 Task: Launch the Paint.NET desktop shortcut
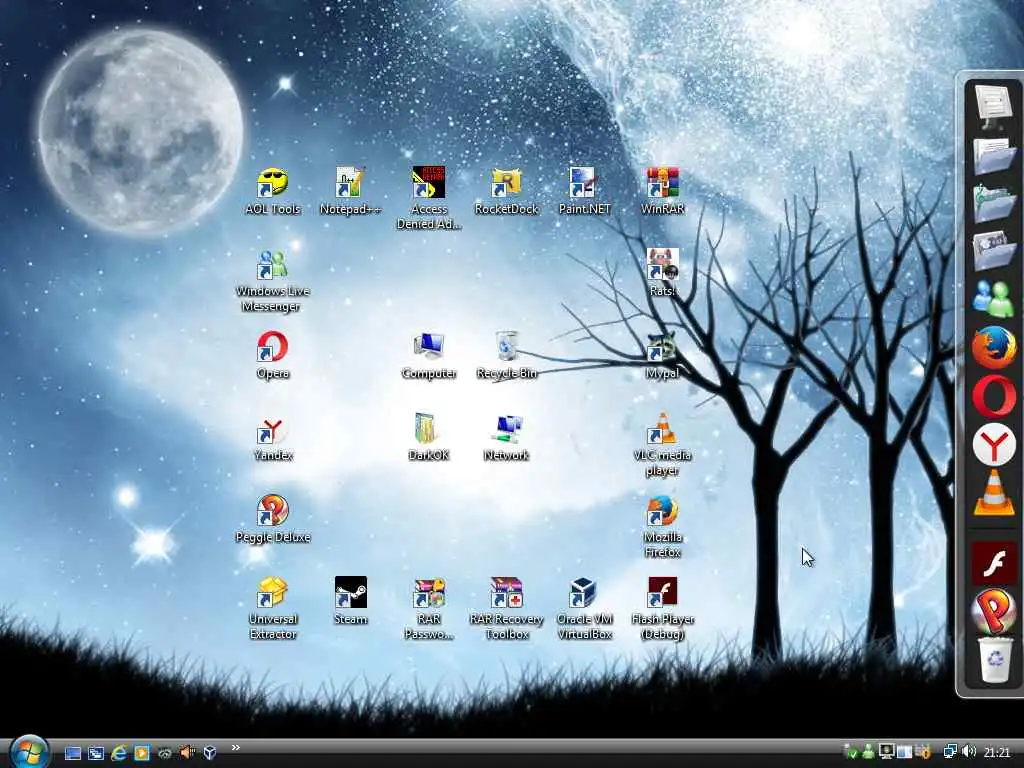click(584, 191)
